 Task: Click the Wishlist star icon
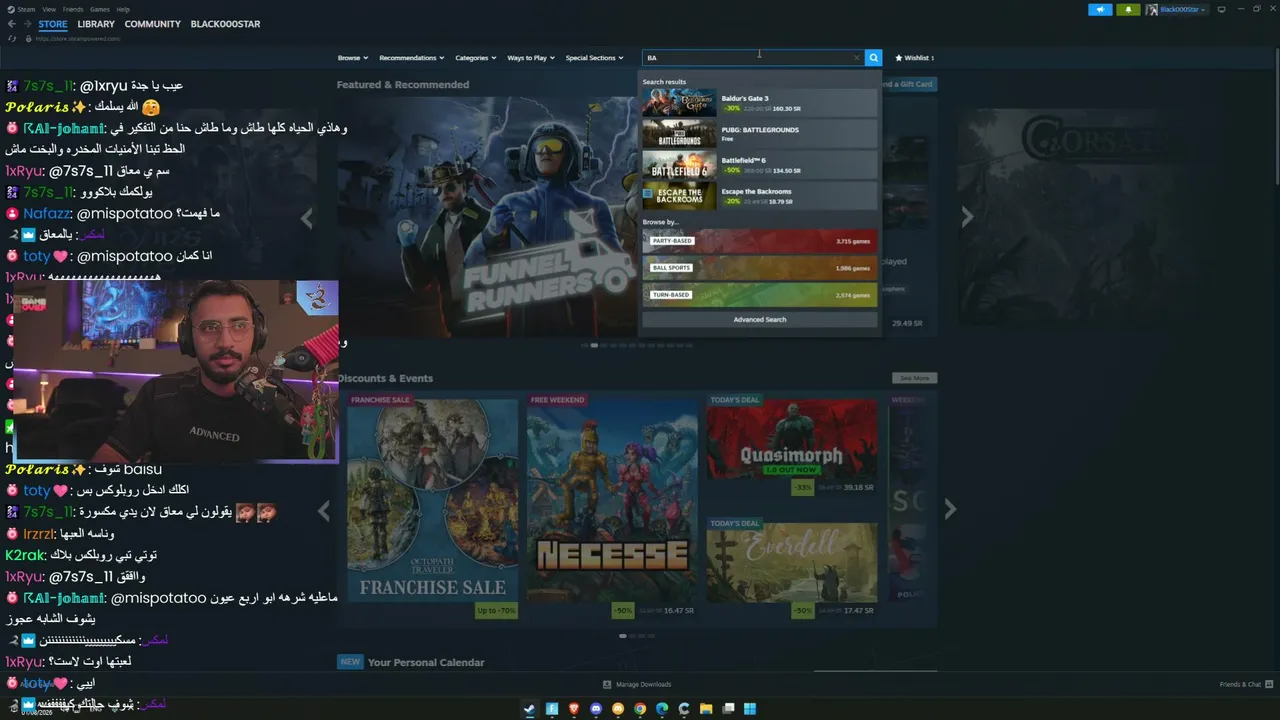pos(899,58)
